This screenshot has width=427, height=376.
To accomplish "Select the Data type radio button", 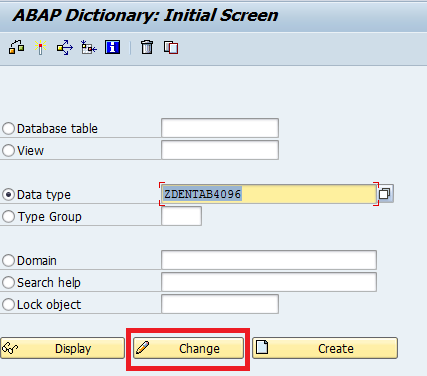I will click(8, 194).
